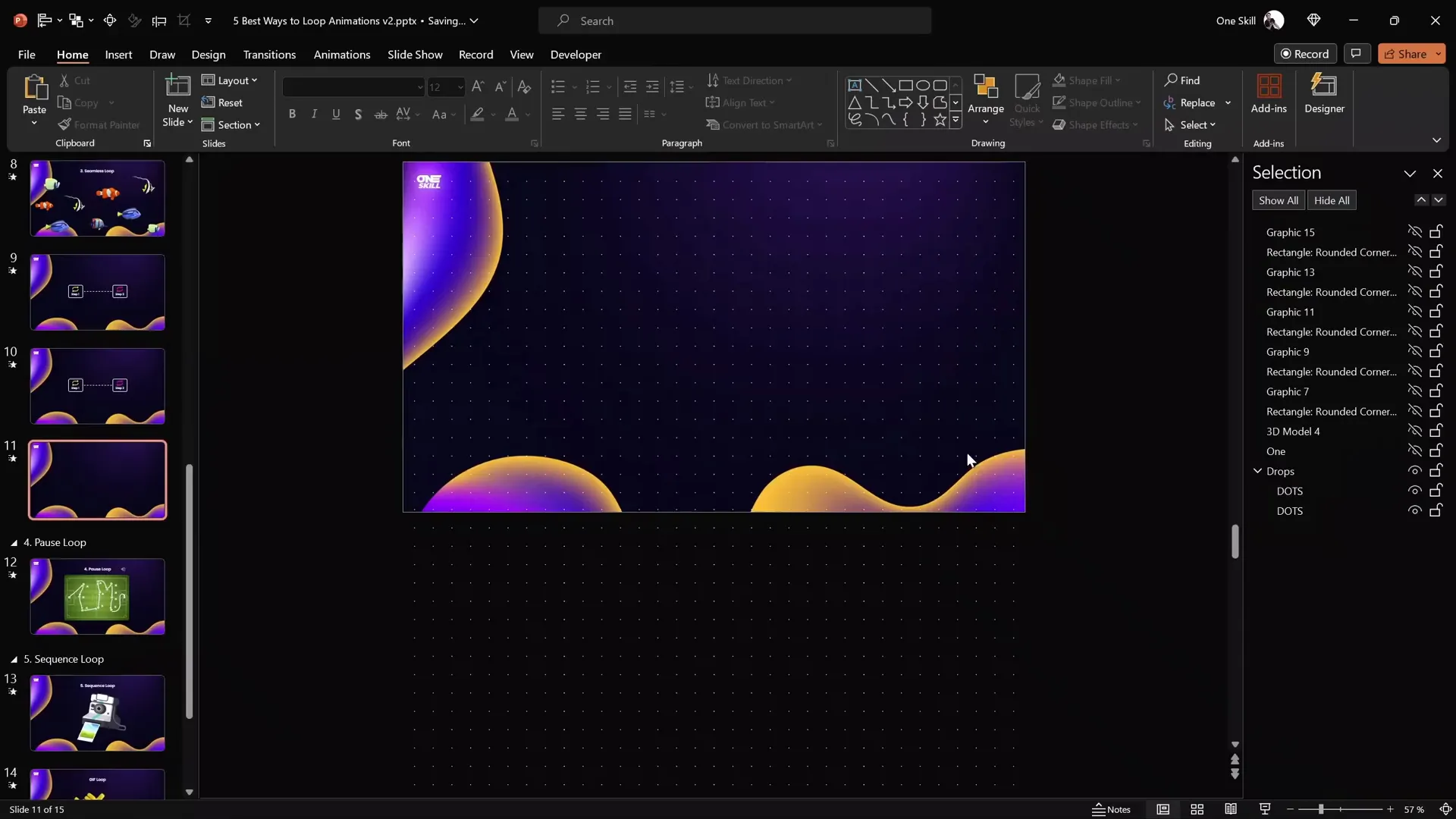This screenshot has width=1456, height=819.
Task: Click the Hide All button
Action: pos(1332,200)
